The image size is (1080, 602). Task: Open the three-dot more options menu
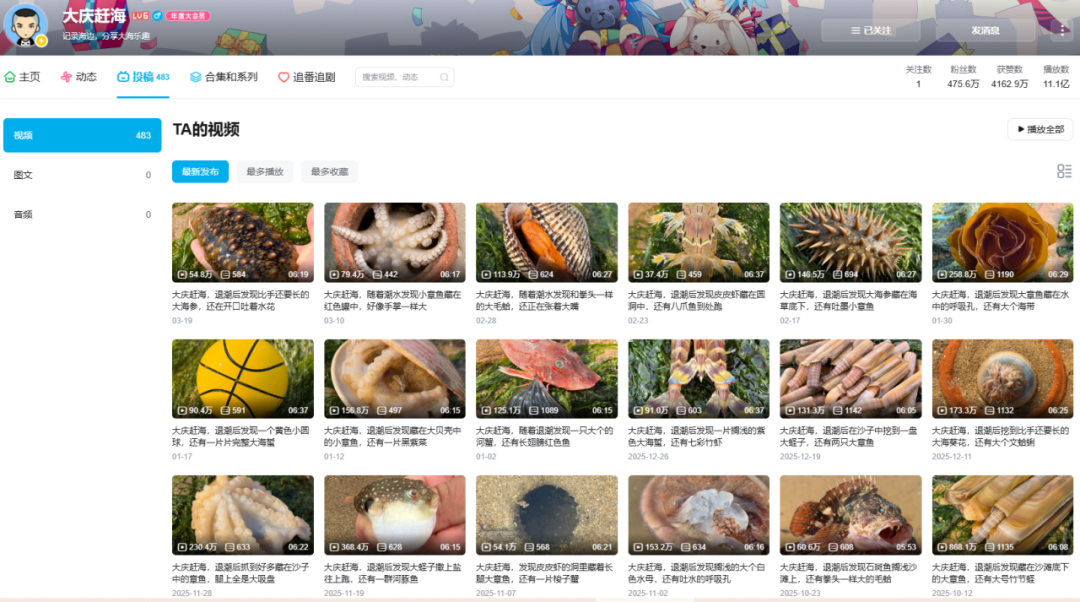(1062, 30)
